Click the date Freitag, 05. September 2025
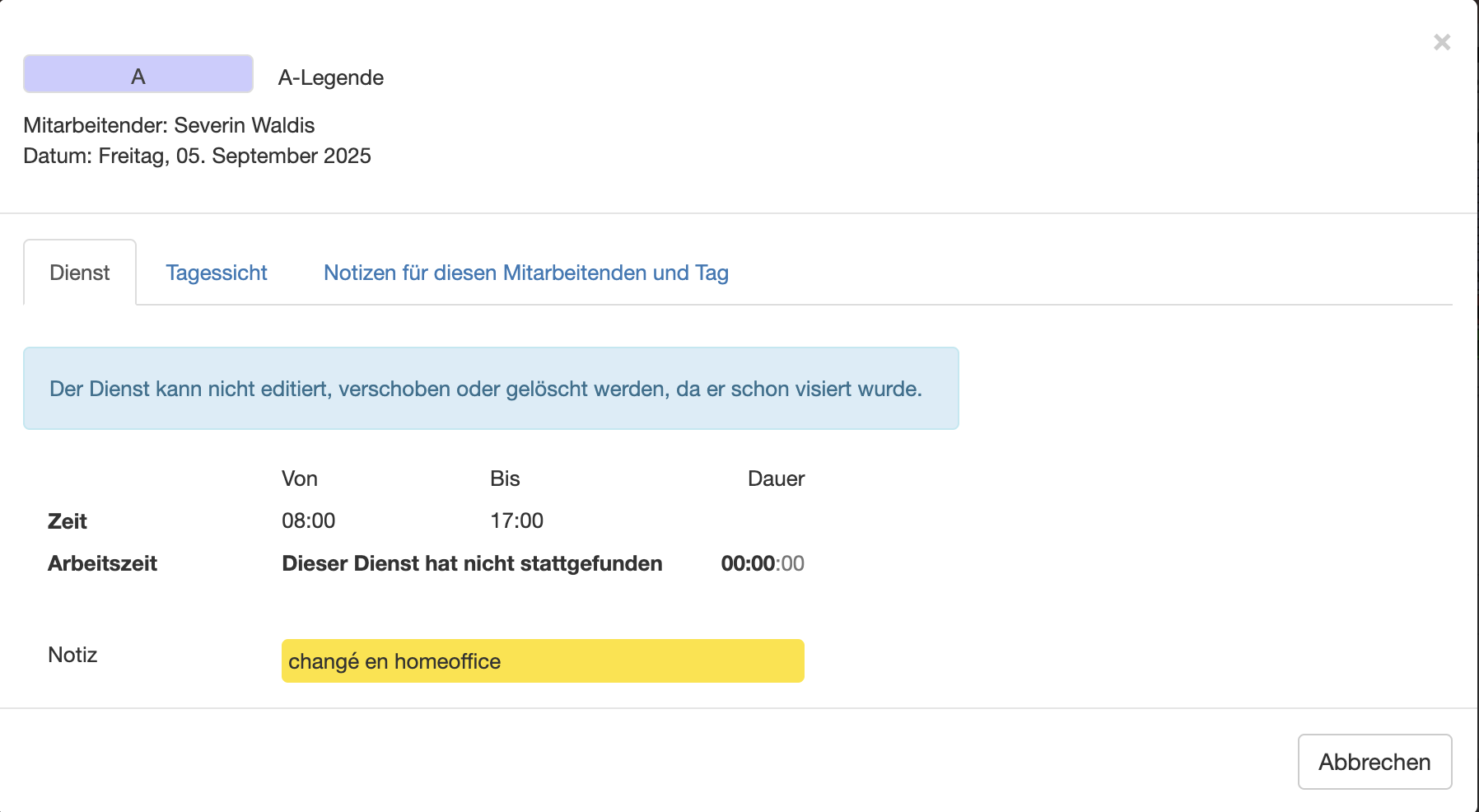The image size is (1479, 812). pyautogui.click(x=235, y=156)
